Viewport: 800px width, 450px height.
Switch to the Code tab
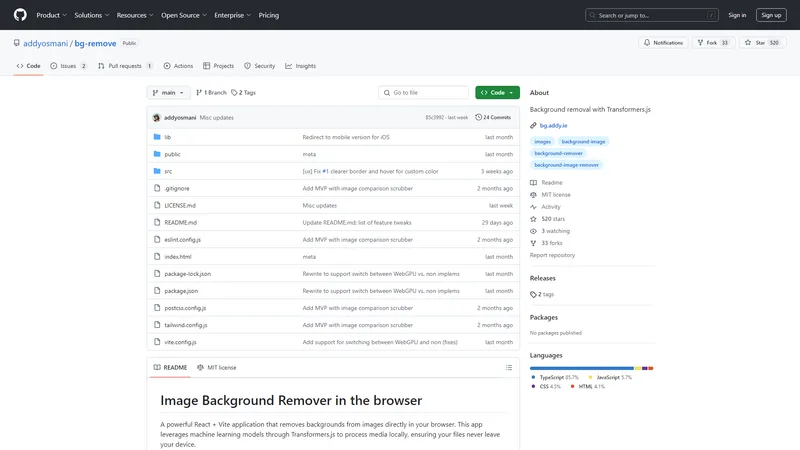click(29, 66)
